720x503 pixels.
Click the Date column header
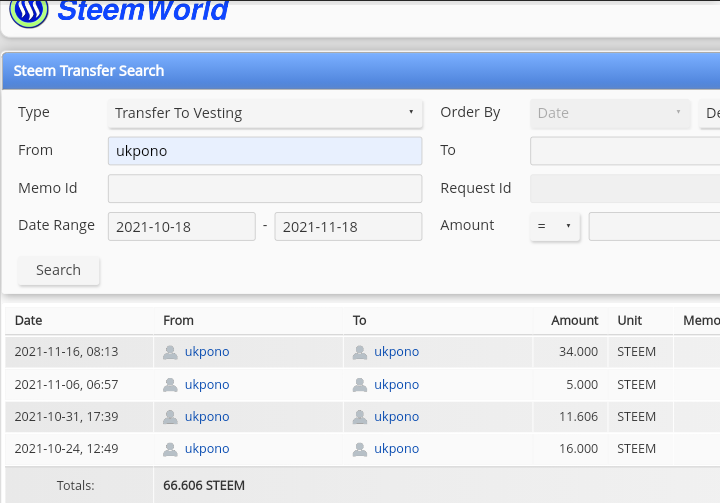[x=28, y=320]
